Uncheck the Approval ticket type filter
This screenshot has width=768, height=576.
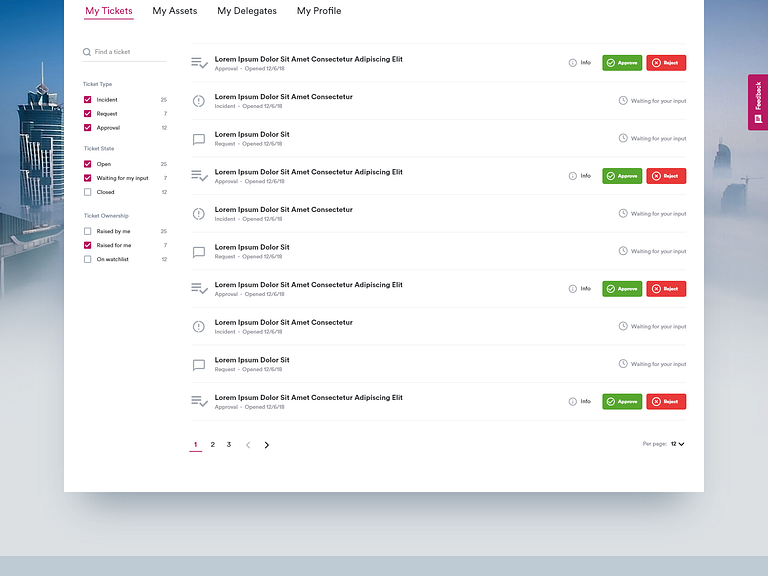point(88,128)
